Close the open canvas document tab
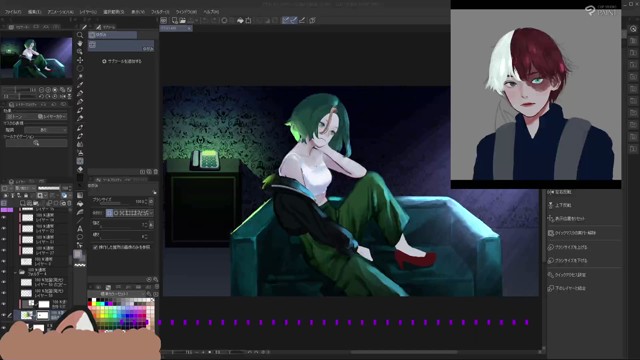Image resolution: width=640 pixels, height=360 pixels. pyautogui.click(x=189, y=29)
